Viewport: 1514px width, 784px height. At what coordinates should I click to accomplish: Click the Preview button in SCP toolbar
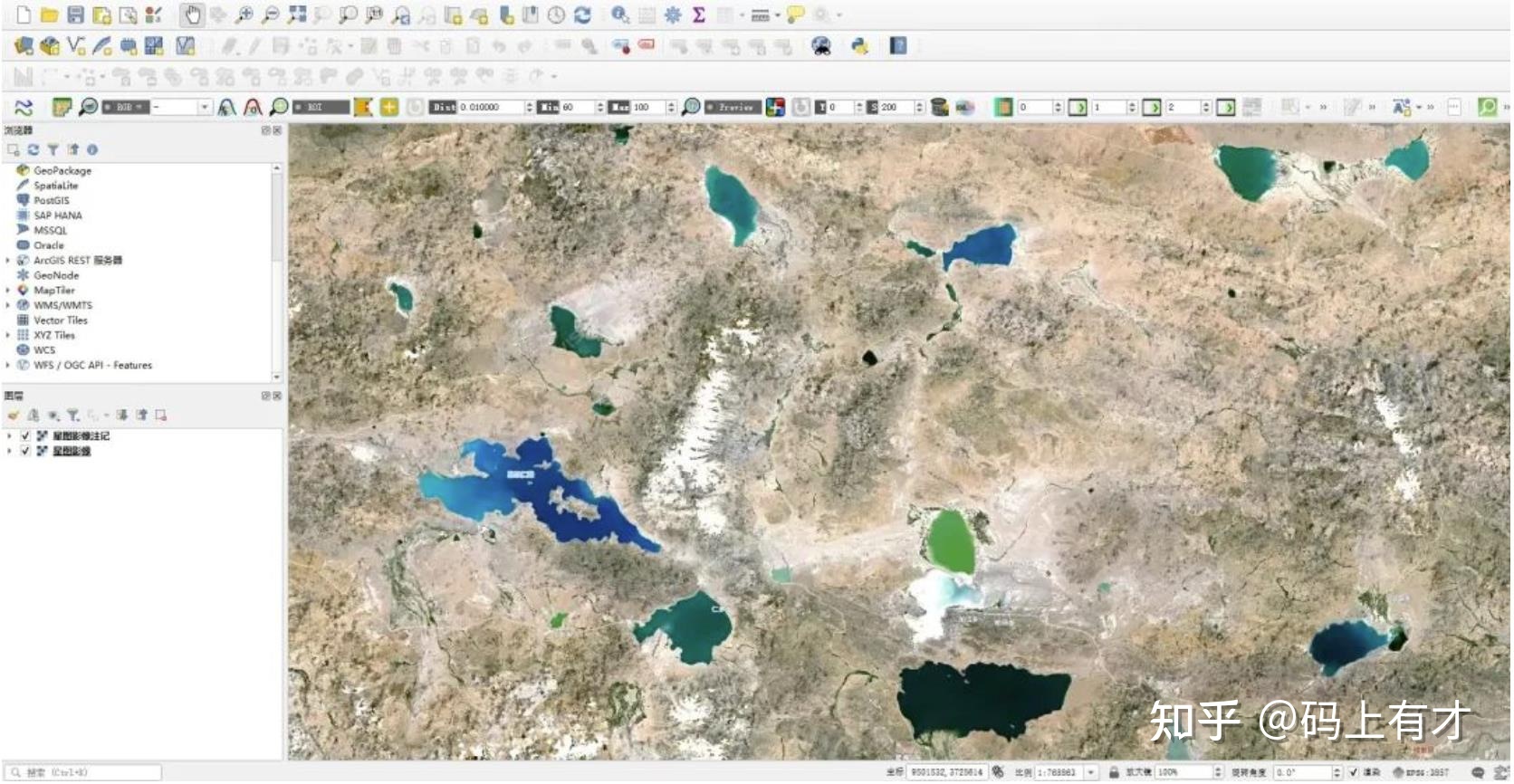coord(732,107)
